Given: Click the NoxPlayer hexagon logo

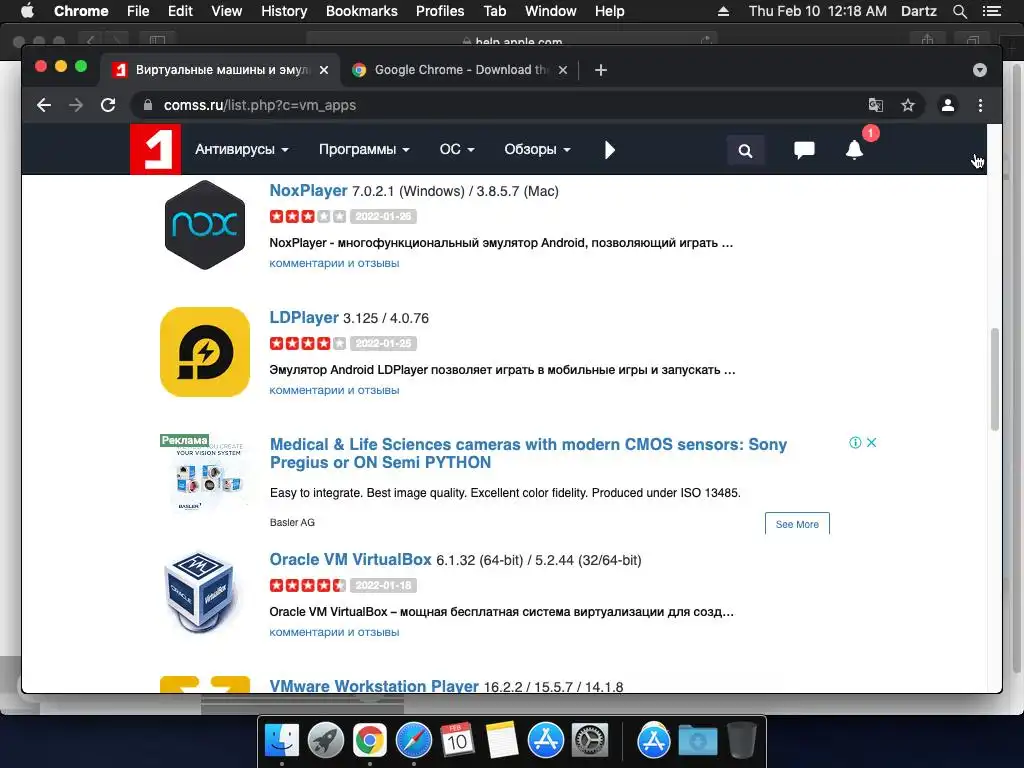Looking at the screenshot, I should click(x=205, y=225).
